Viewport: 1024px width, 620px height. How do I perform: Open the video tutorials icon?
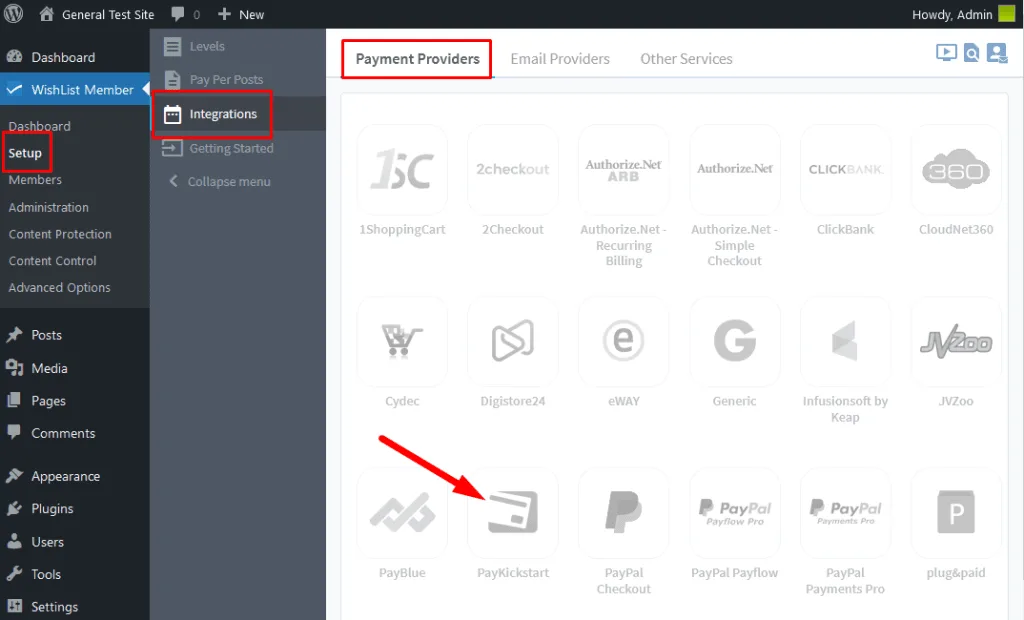(x=945, y=52)
